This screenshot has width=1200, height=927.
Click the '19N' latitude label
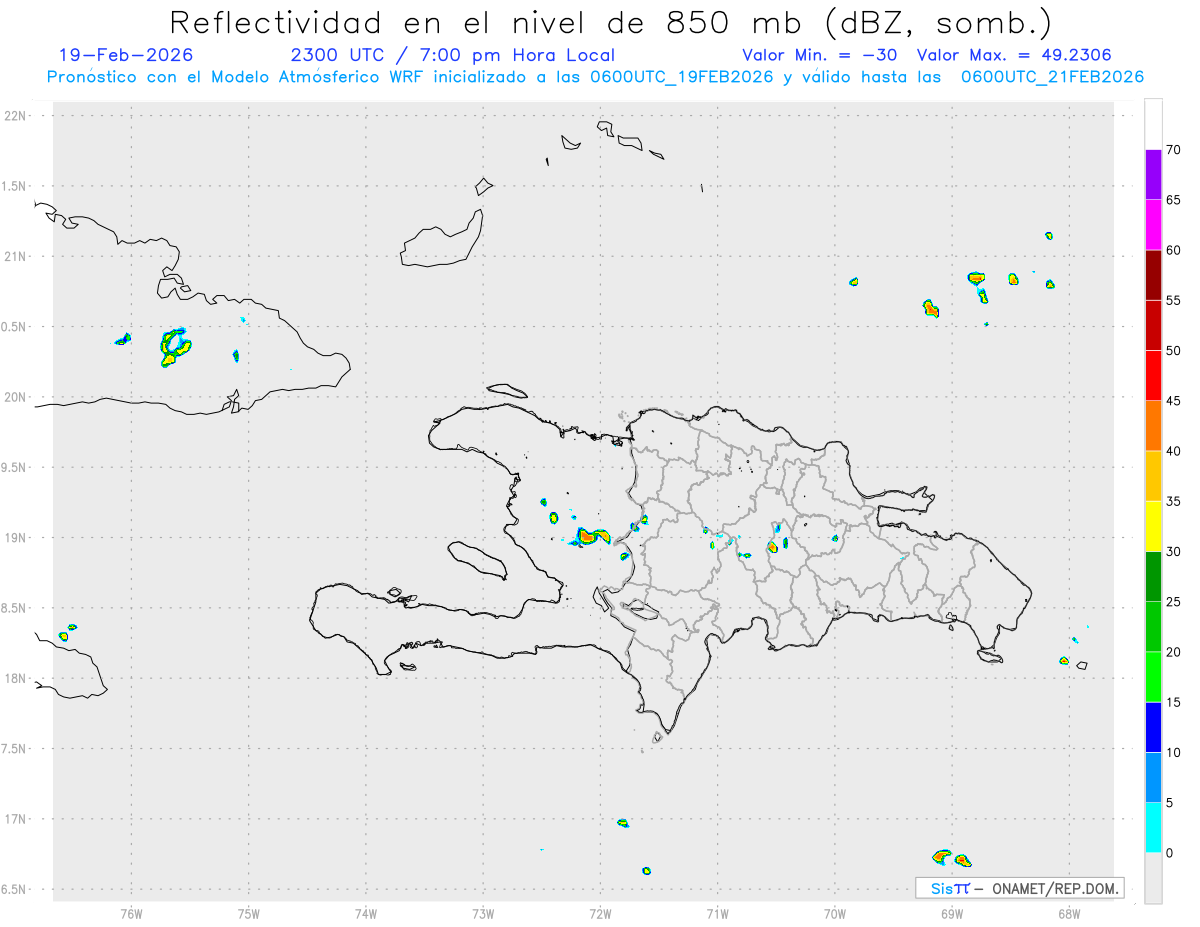pyautogui.click(x=16, y=537)
